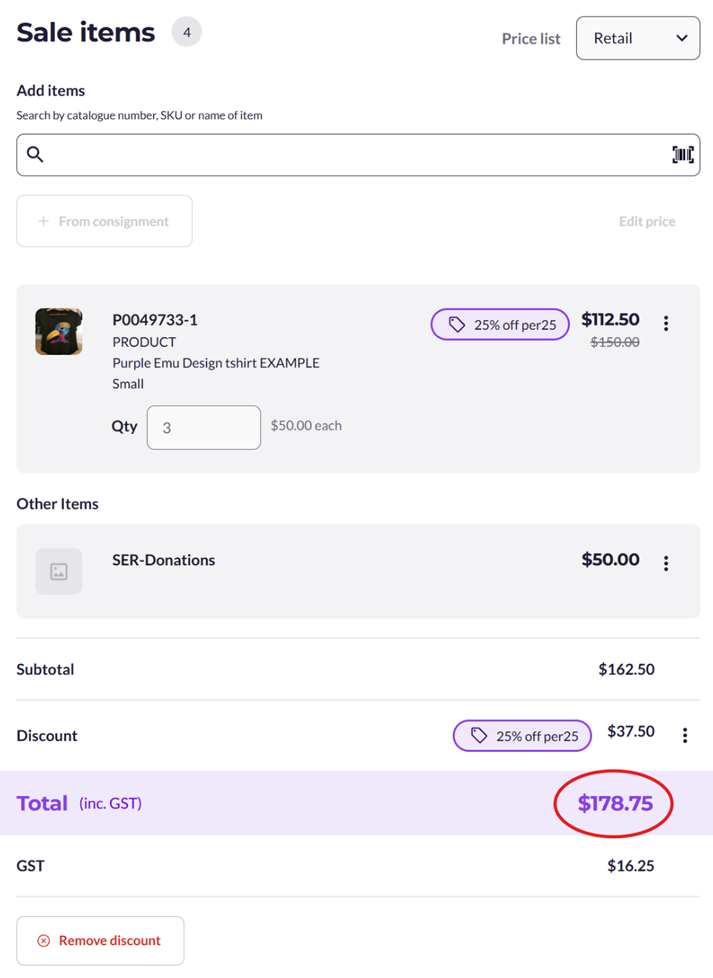Click the circled total amount $178.75
Image resolution: width=713 pixels, height=978 pixels.
tap(615, 802)
